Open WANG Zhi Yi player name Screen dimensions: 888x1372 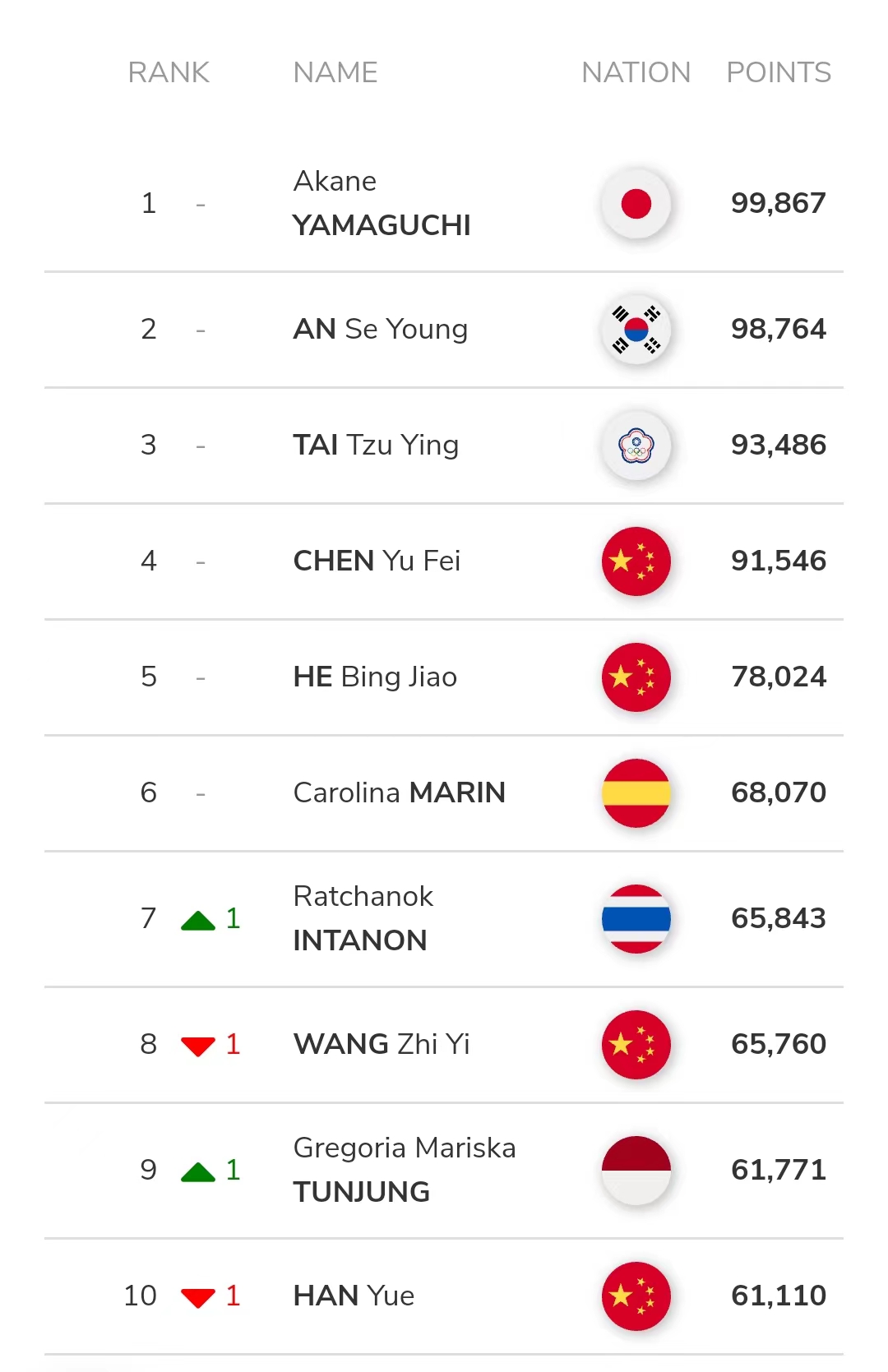382,1044
